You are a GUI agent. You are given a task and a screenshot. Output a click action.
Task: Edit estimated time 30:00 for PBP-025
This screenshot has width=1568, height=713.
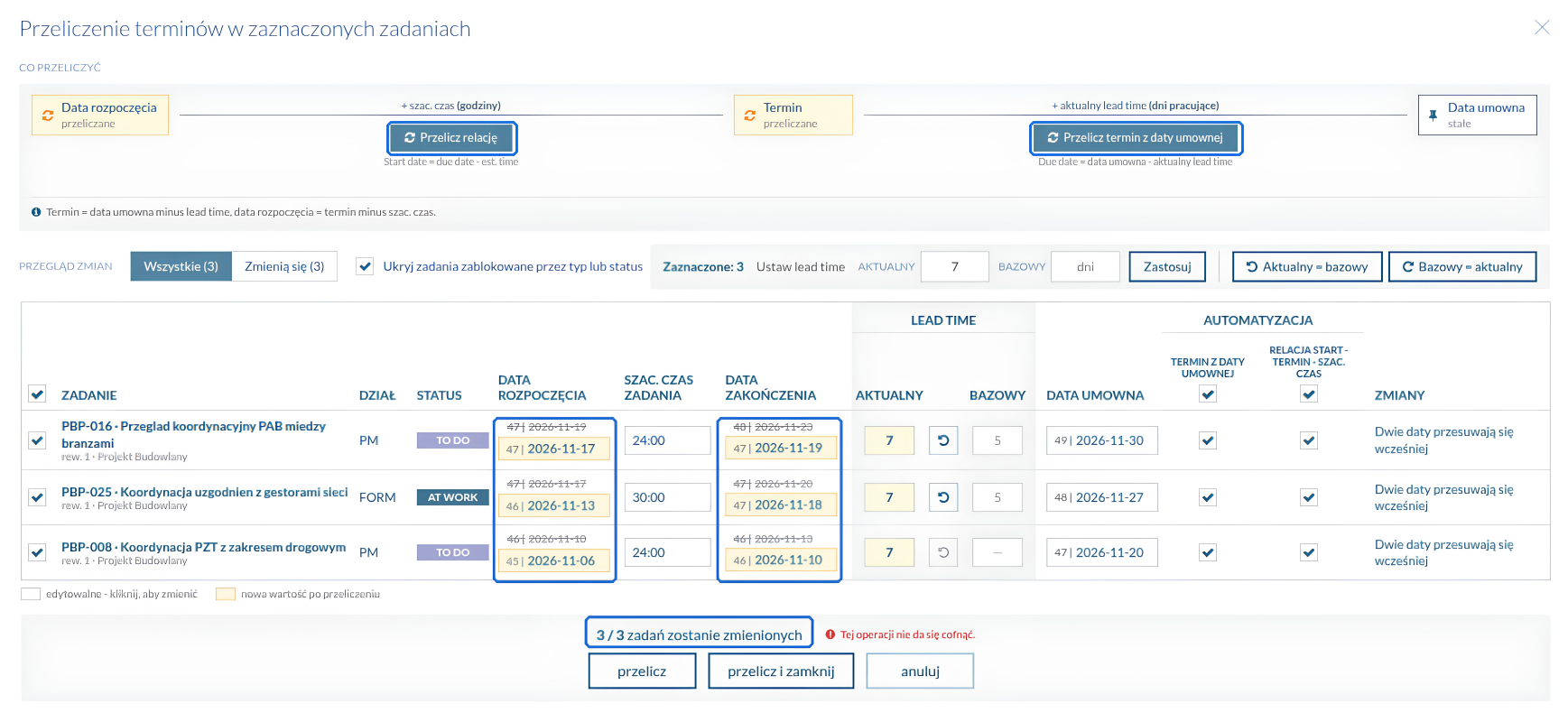(667, 497)
